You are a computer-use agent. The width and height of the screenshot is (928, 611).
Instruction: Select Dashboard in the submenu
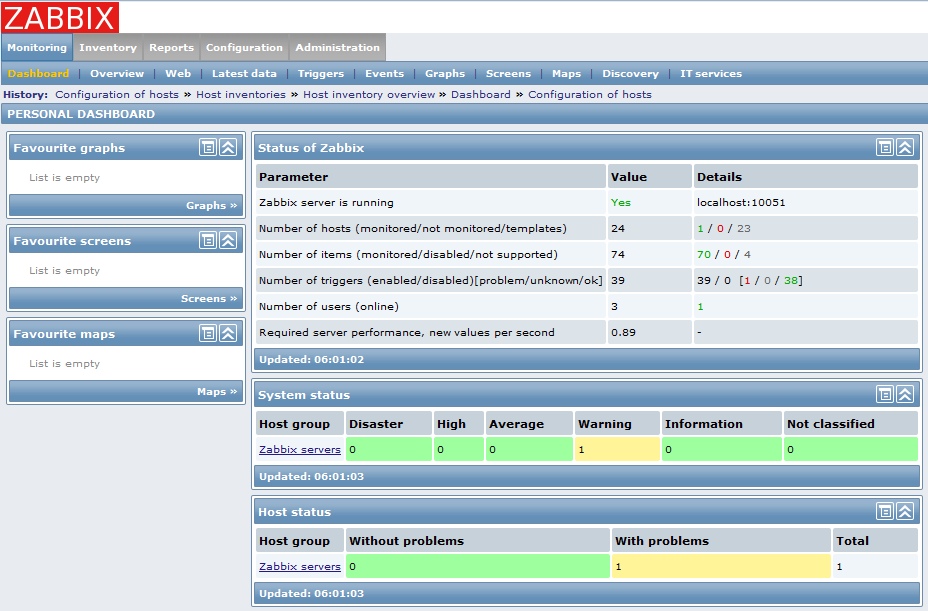click(x=38, y=73)
